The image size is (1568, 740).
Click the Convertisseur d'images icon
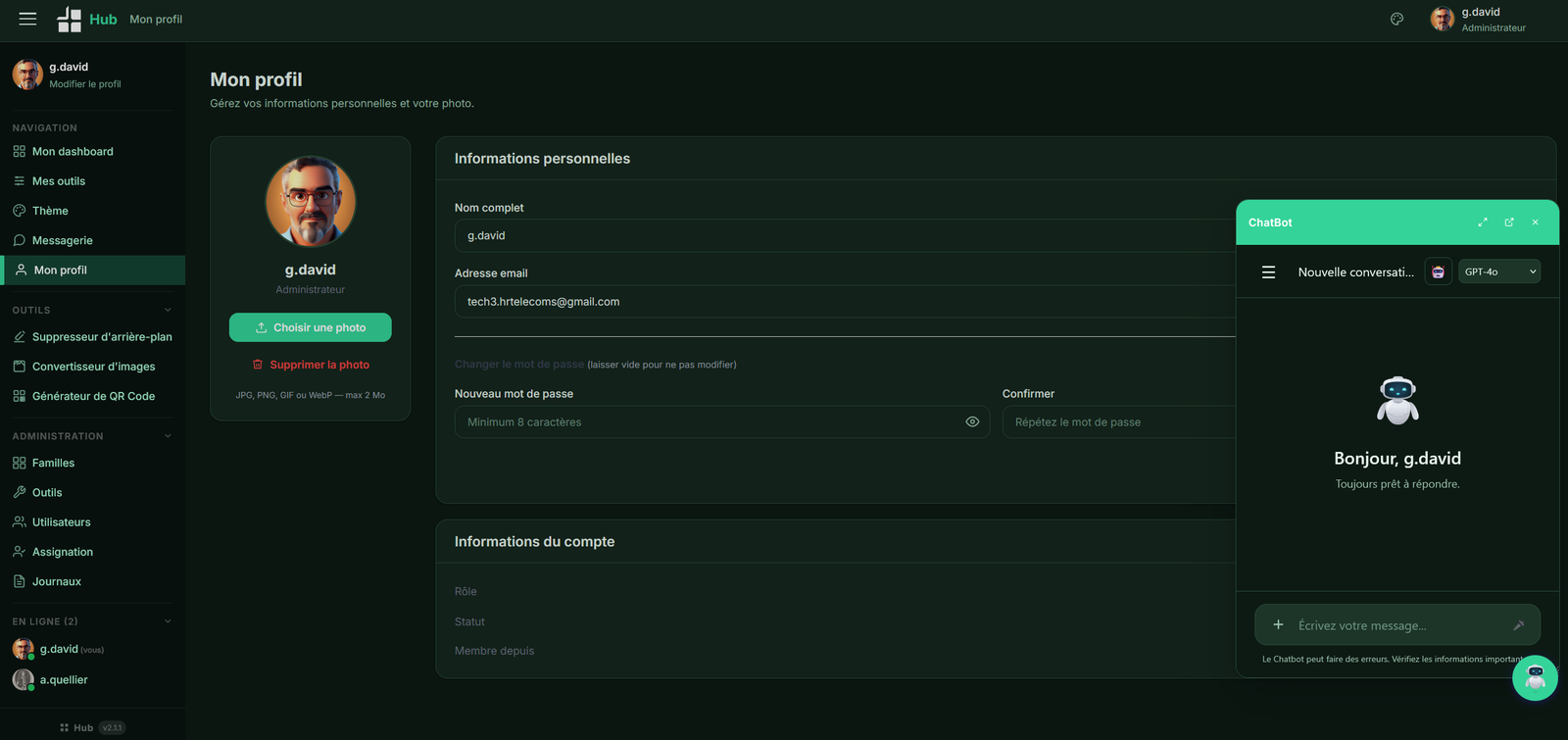20,367
